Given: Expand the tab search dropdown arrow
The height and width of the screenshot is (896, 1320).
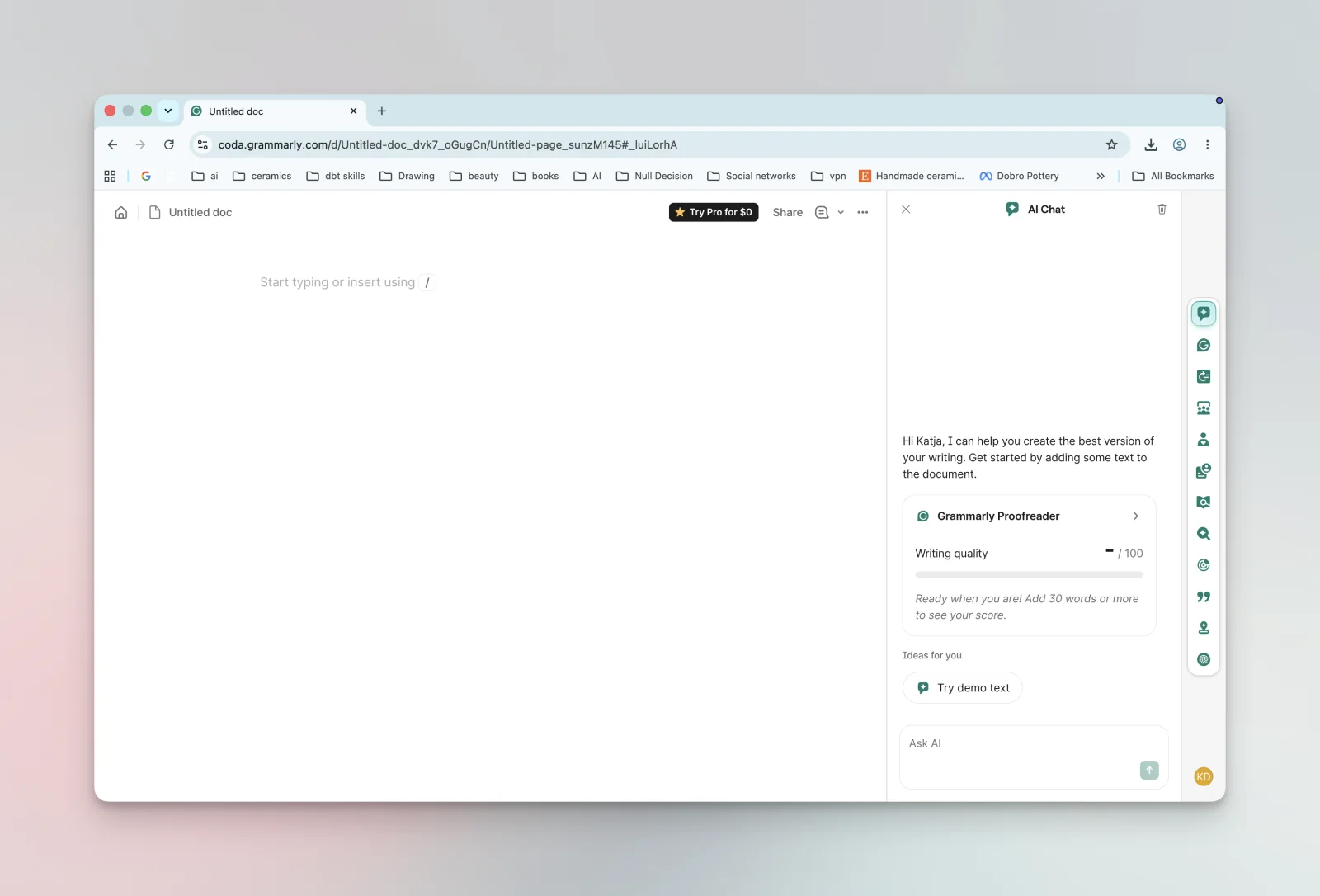Looking at the screenshot, I should 168,111.
